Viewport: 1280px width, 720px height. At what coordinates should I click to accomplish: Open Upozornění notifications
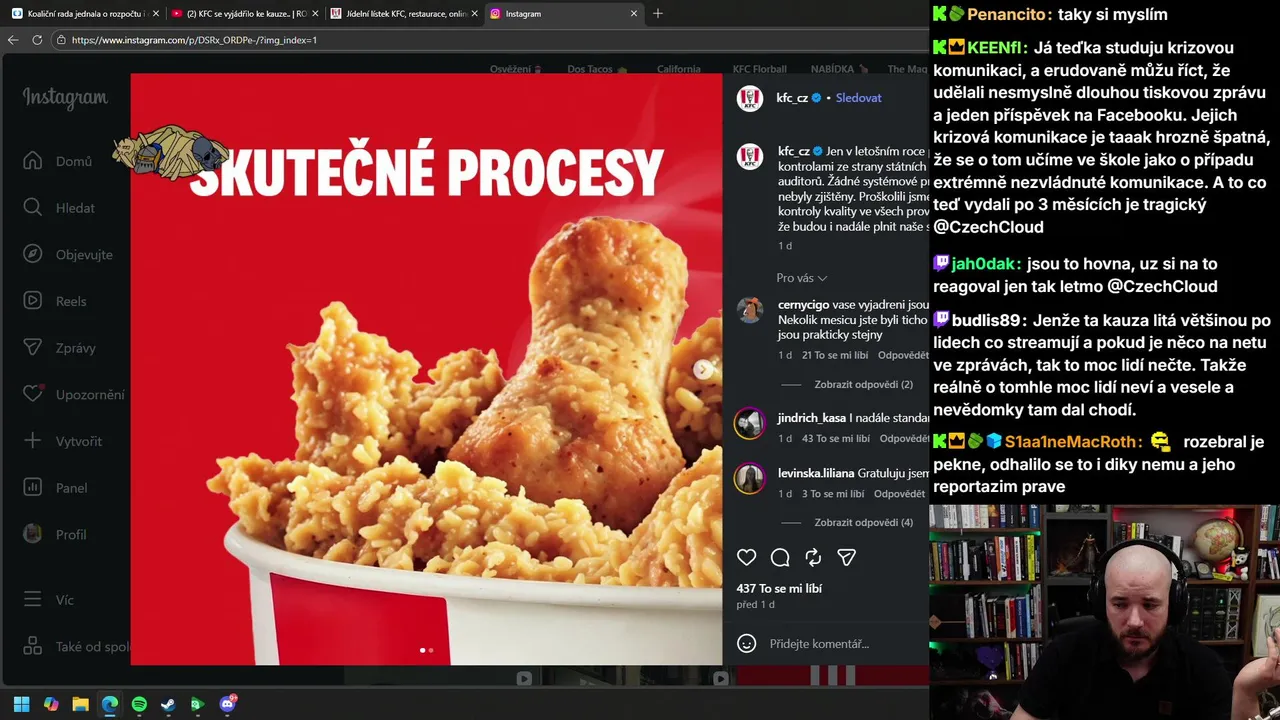74,394
